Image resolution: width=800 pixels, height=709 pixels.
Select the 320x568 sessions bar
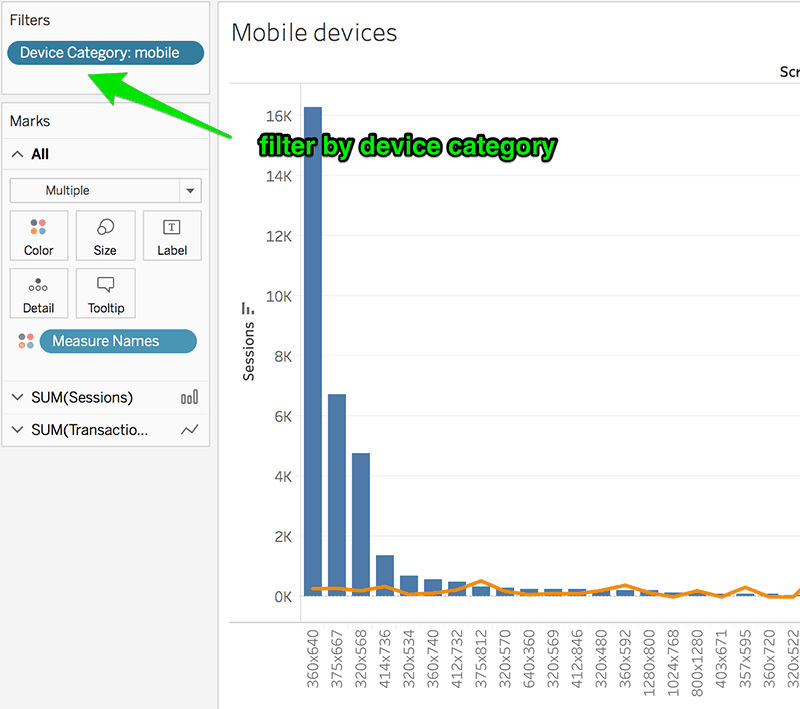[361, 524]
